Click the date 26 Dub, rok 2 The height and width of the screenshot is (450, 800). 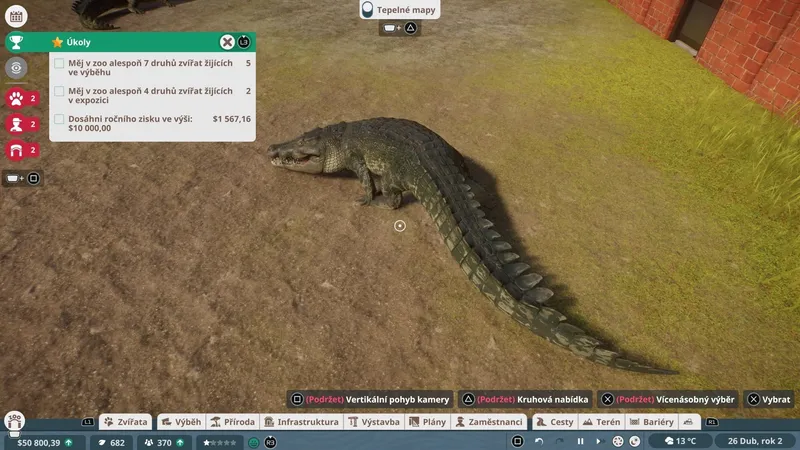(755, 441)
